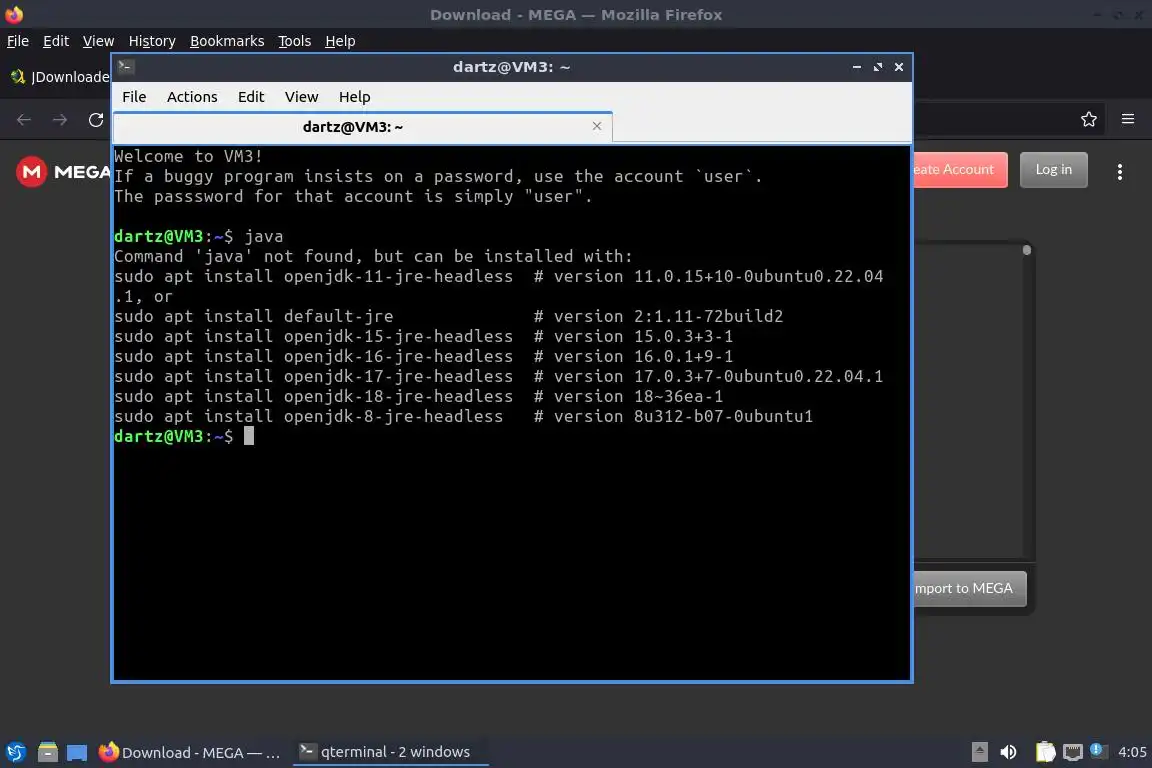Maximize the qterminal window
The height and width of the screenshot is (768, 1152).
(x=877, y=67)
